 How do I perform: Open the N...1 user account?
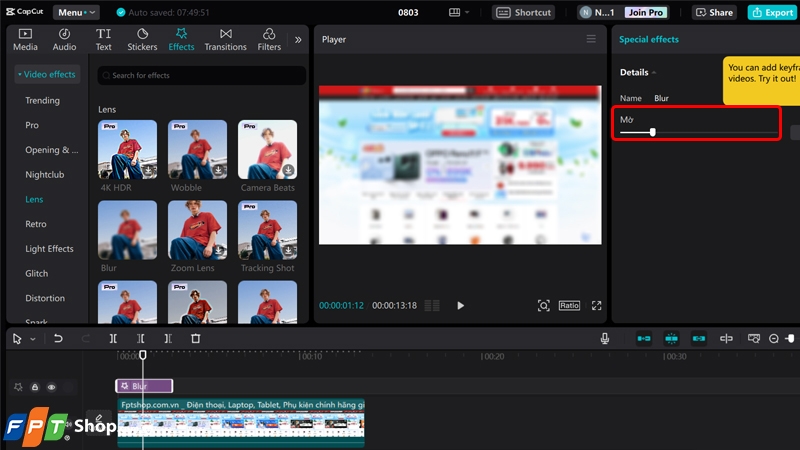click(597, 12)
